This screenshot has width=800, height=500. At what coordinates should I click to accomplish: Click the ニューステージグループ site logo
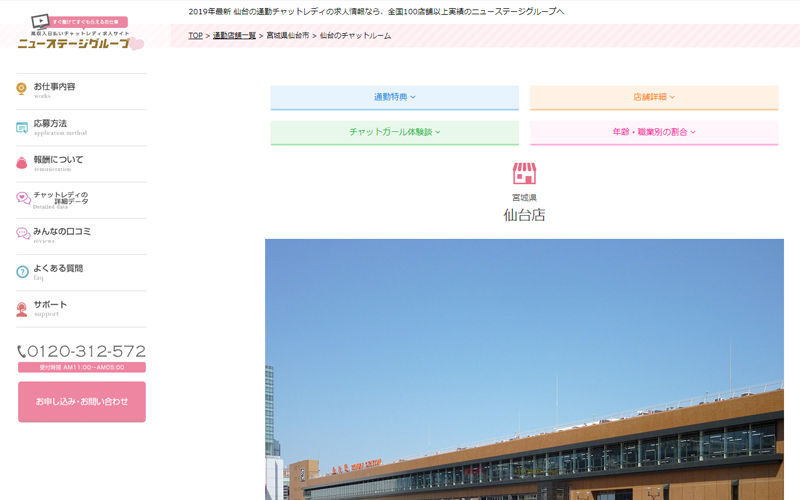click(81, 32)
